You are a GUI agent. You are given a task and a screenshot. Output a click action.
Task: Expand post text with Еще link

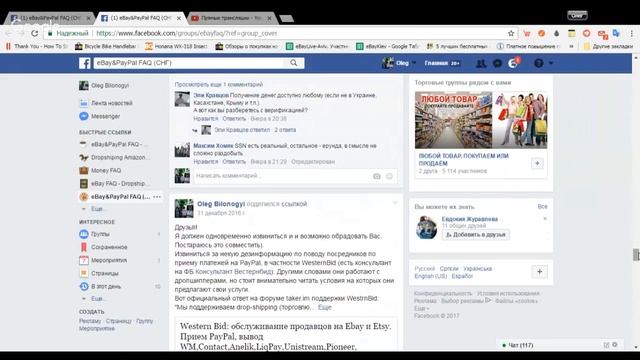(x=325, y=307)
